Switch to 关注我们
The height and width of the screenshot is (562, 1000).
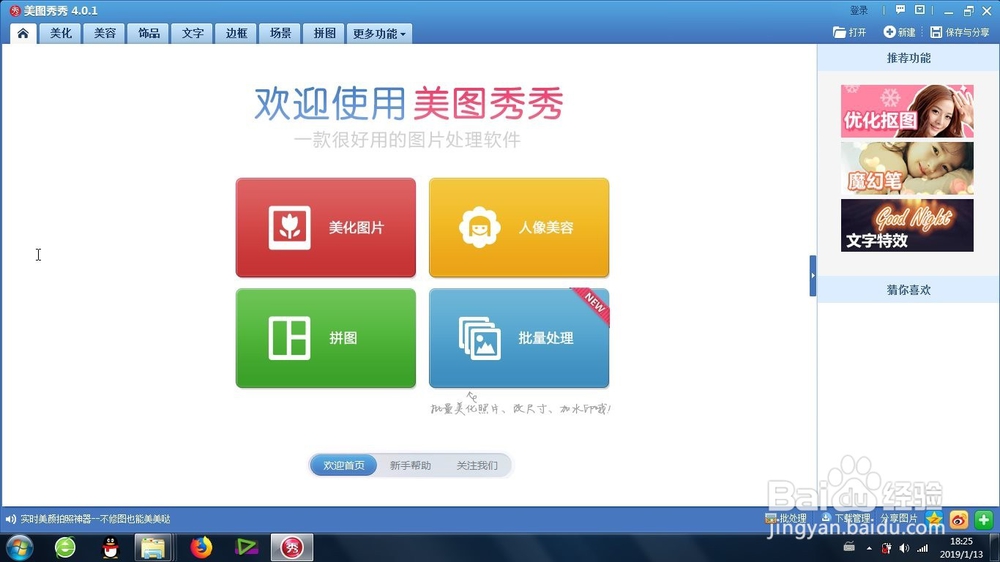point(477,465)
